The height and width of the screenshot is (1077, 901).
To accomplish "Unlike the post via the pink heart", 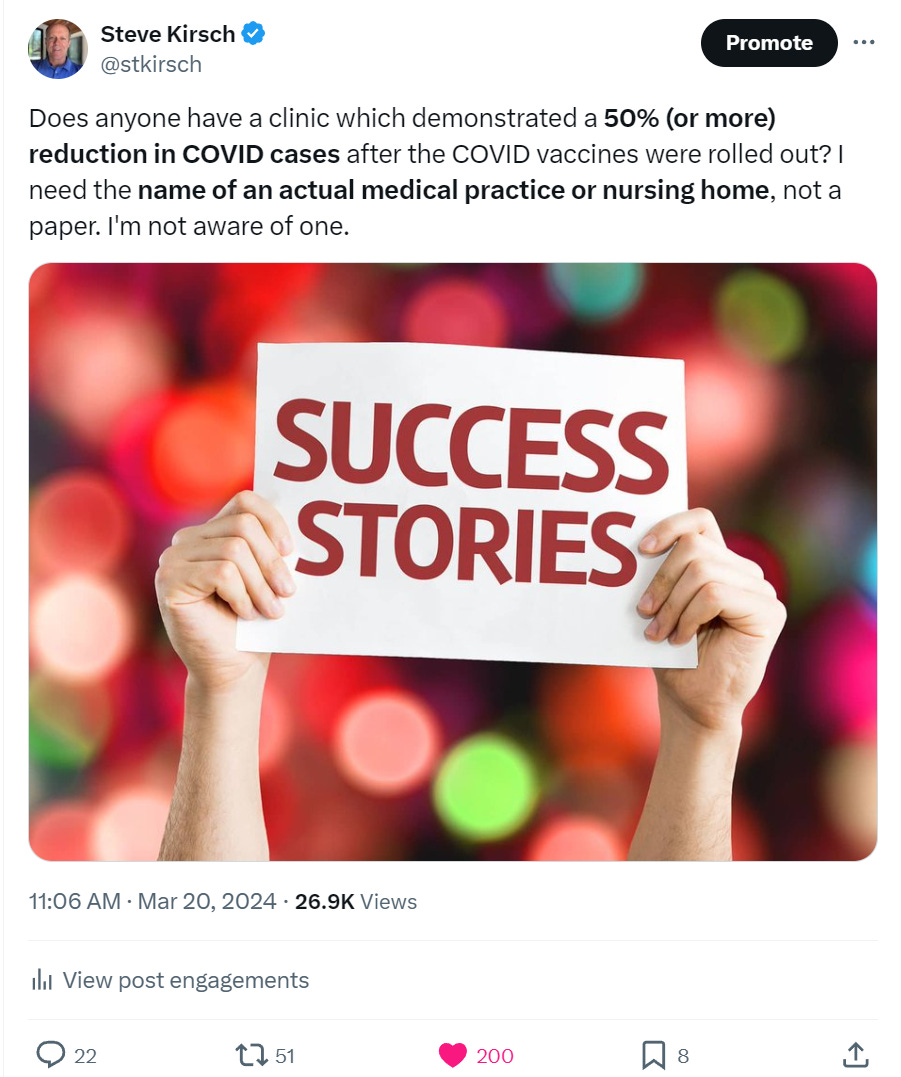I will [453, 1054].
